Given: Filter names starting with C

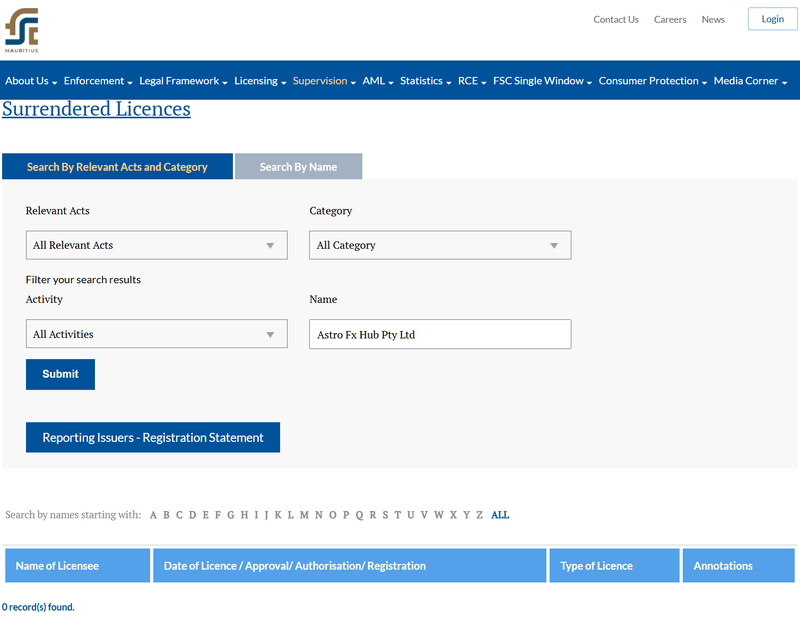Looking at the screenshot, I should (179, 515).
